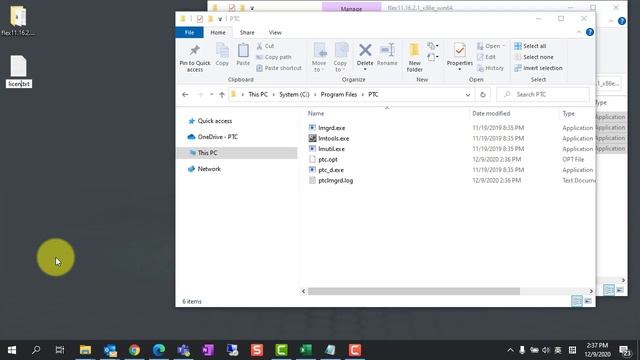640x360 pixels.
Task: Sort by the Date modified column
Action: click(x=491, y=113)
